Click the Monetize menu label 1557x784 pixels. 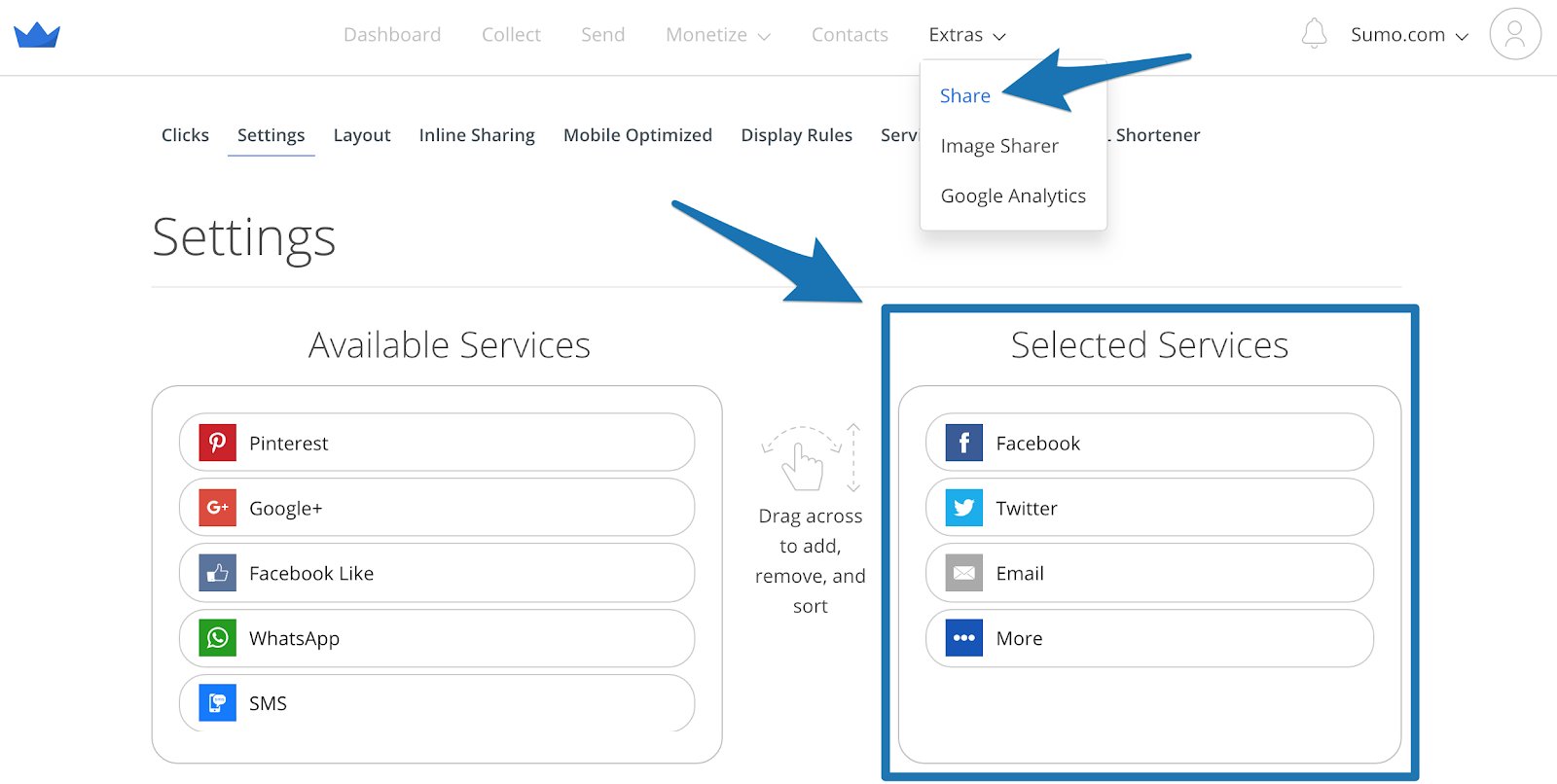coord(706,35)
